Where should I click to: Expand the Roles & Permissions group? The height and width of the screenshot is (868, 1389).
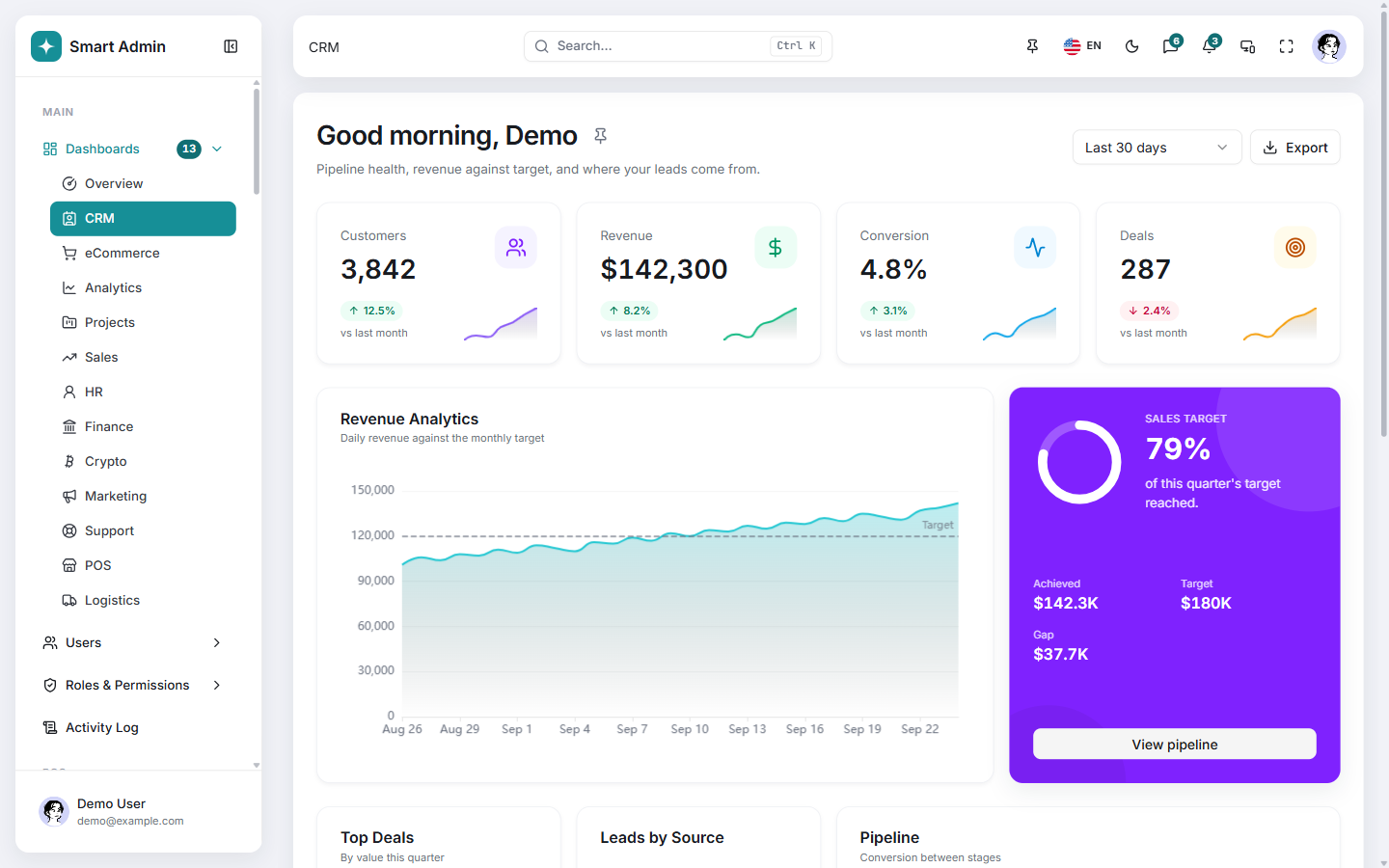[x=133, y=685]
